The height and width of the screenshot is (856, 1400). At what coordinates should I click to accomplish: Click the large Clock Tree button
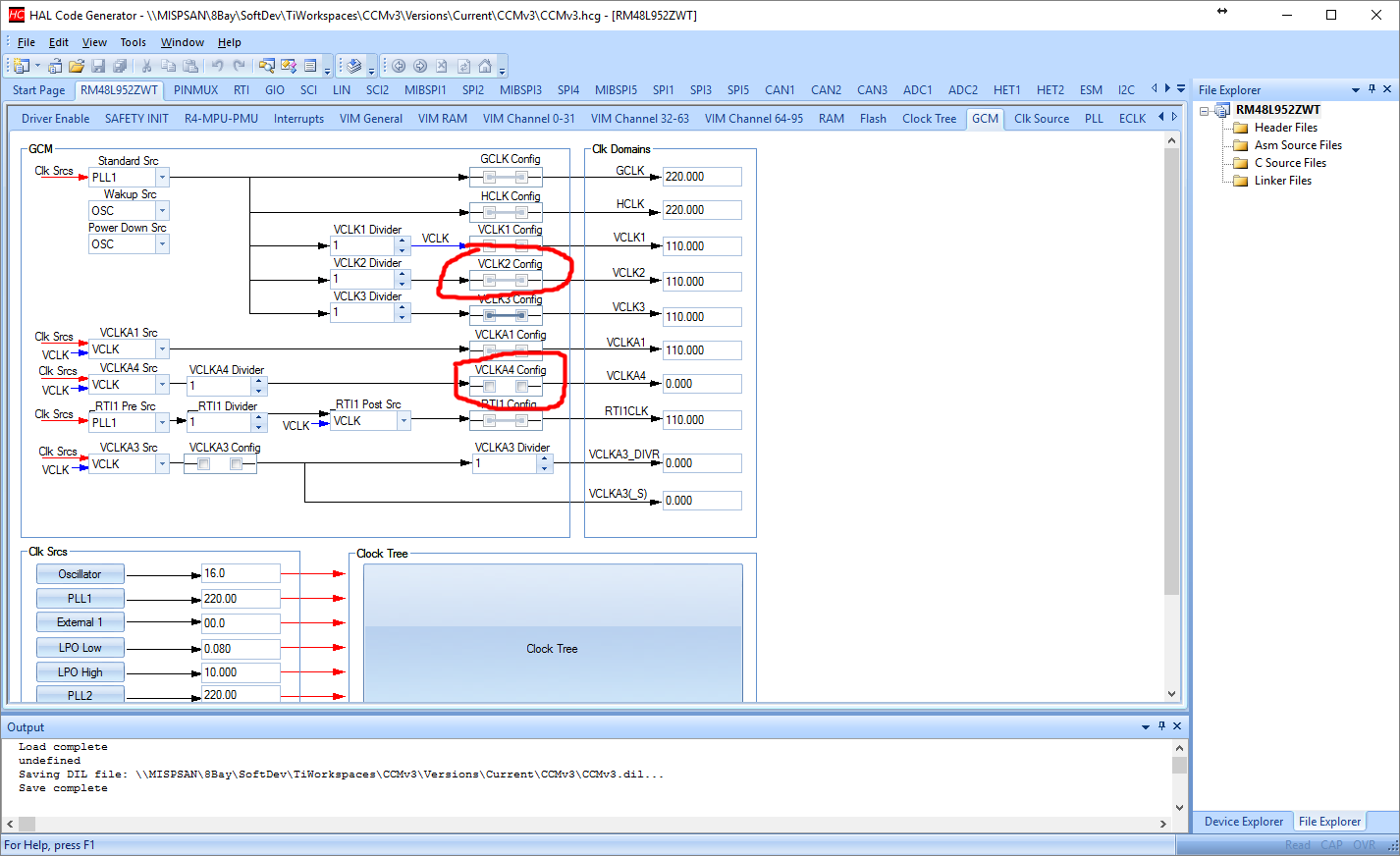pos(553,633)
